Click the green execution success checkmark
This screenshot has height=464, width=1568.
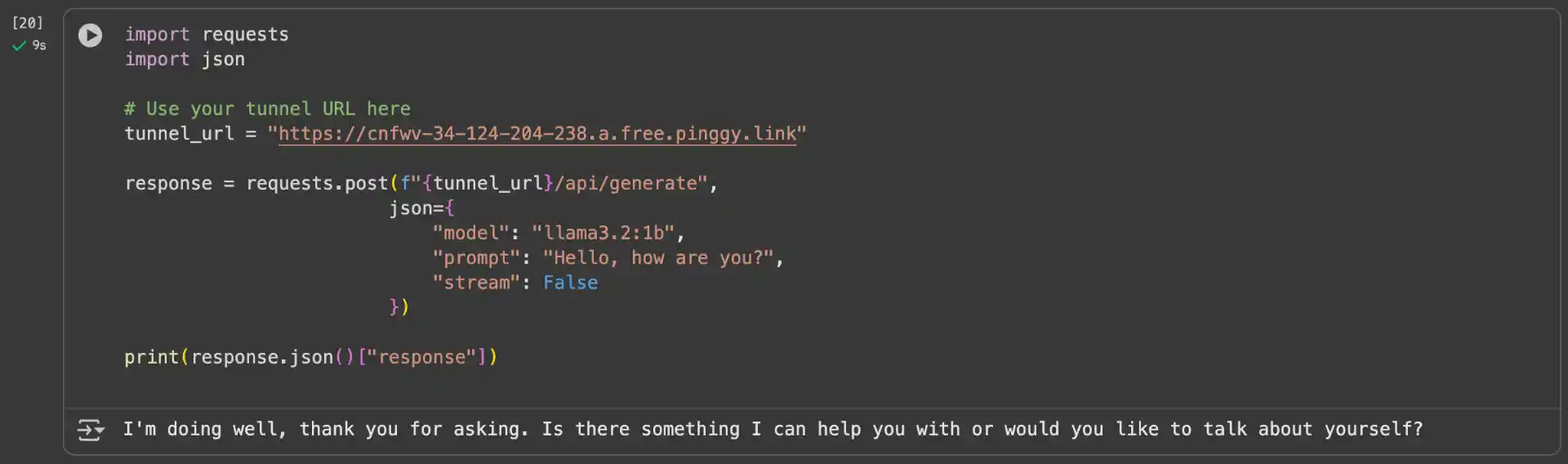point(20,46)
